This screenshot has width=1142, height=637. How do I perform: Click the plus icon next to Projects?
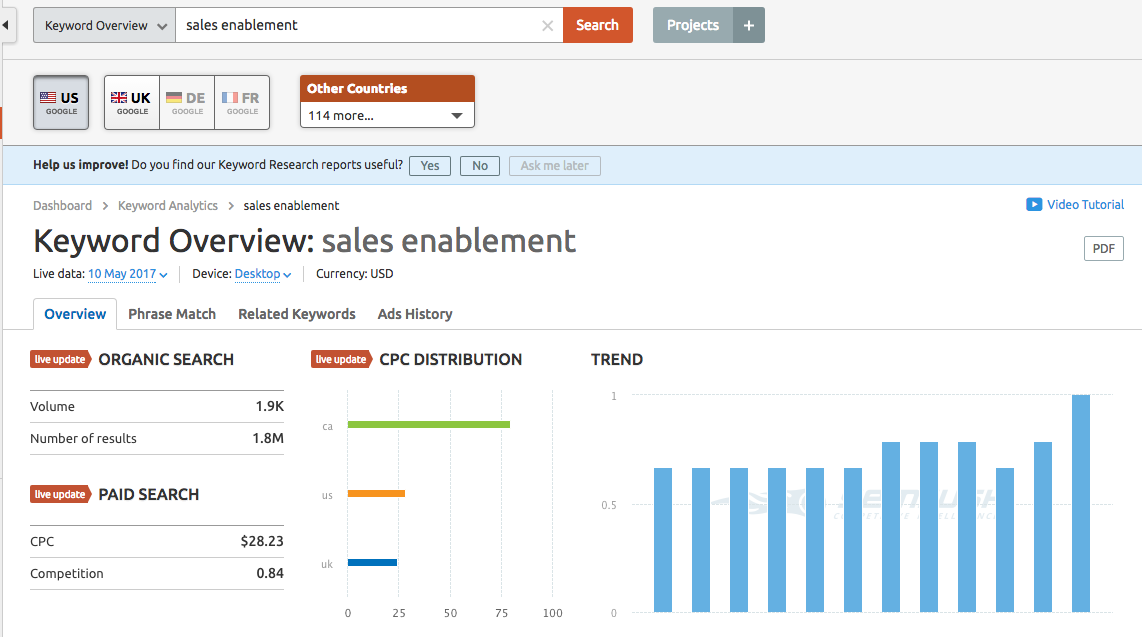coord(748,25)
